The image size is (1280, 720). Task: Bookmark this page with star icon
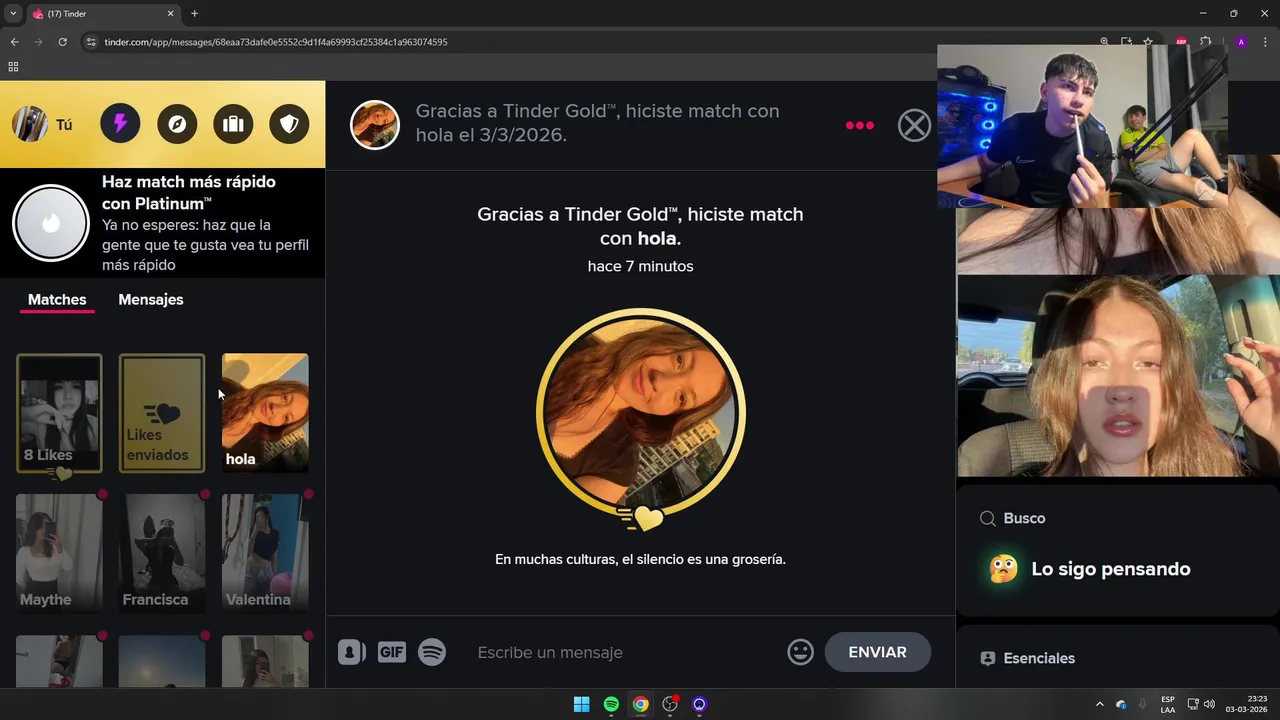click(x=1148, y=42)
